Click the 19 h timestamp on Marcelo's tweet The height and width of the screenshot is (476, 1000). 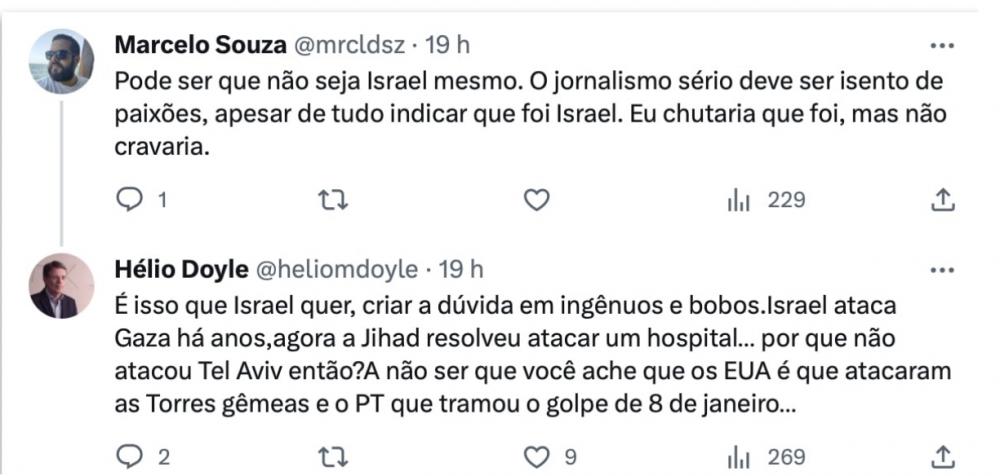pos(448,46)
